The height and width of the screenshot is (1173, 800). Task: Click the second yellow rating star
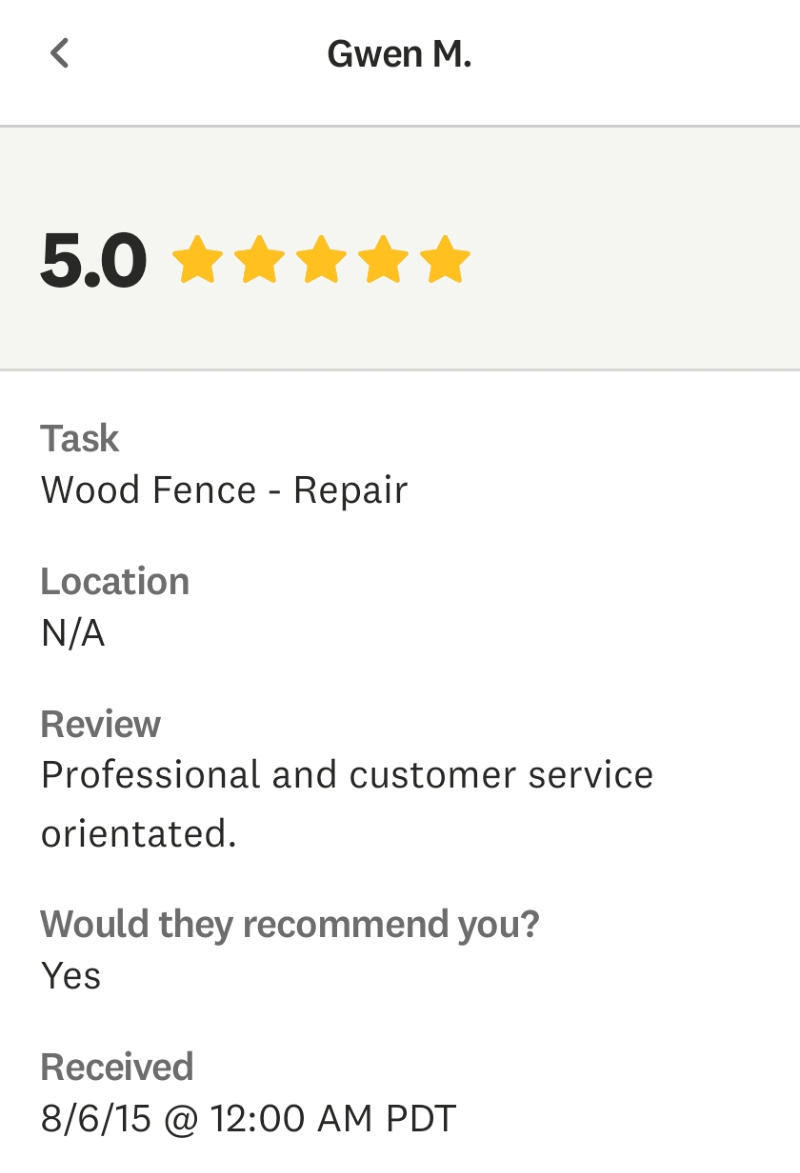[259, 260]
